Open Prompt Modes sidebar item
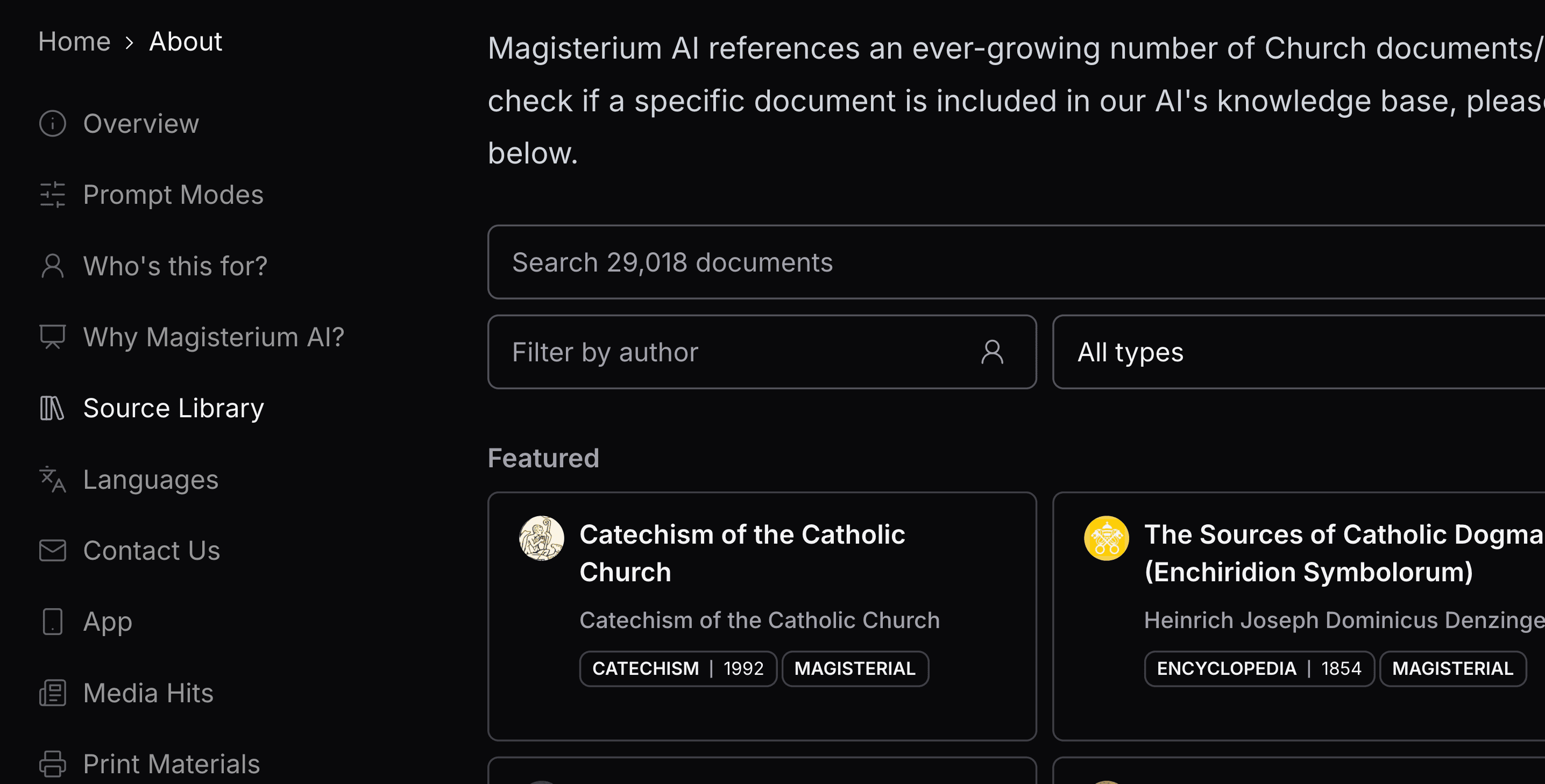 tap(173, 195)
